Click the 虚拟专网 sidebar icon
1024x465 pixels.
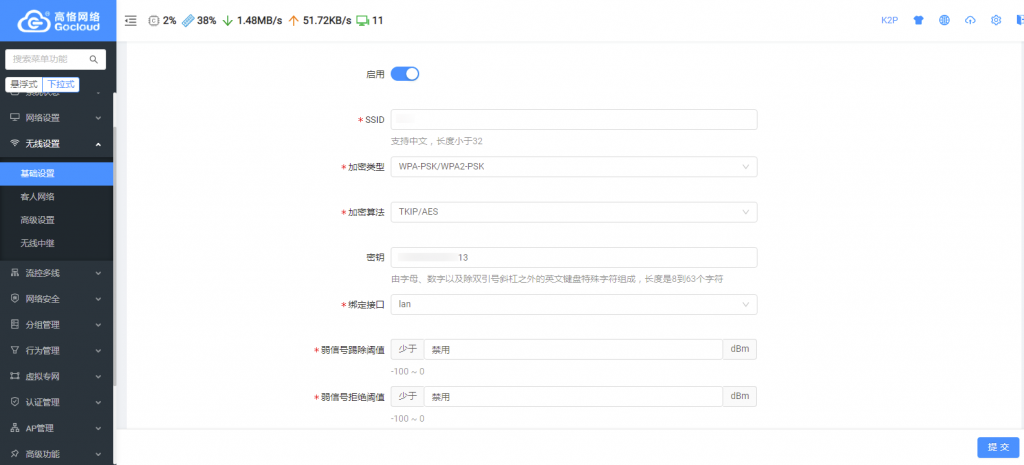[x=14, y=377]
